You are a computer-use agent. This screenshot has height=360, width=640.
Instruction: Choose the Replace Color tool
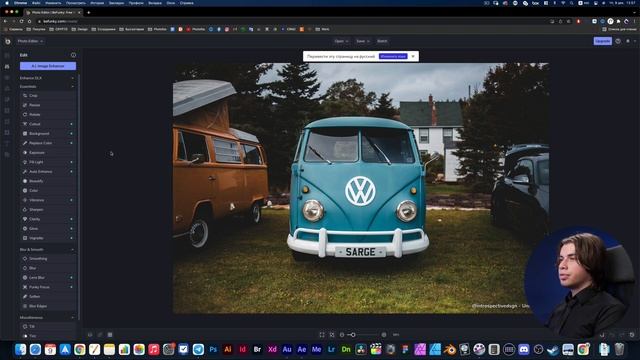coord(48,143)
